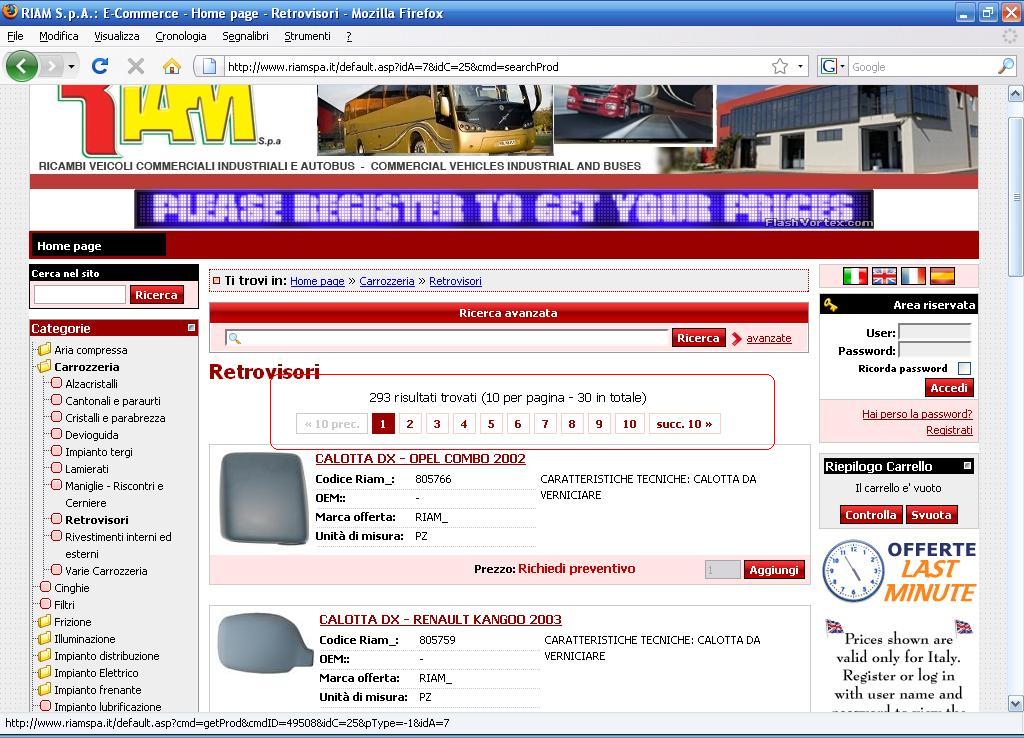Click the Opel Combo mirror cover thumbnail
This screenshot has width=1024, height=738.
point(264,498)
